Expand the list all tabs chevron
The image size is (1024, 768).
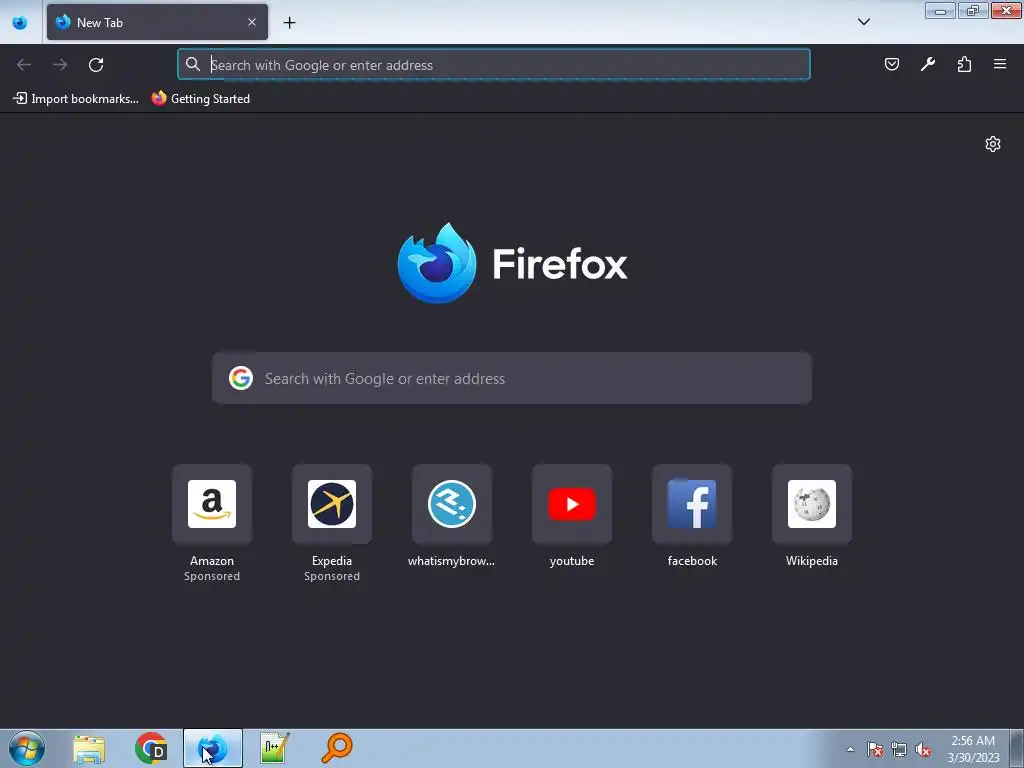click(863, 22)
